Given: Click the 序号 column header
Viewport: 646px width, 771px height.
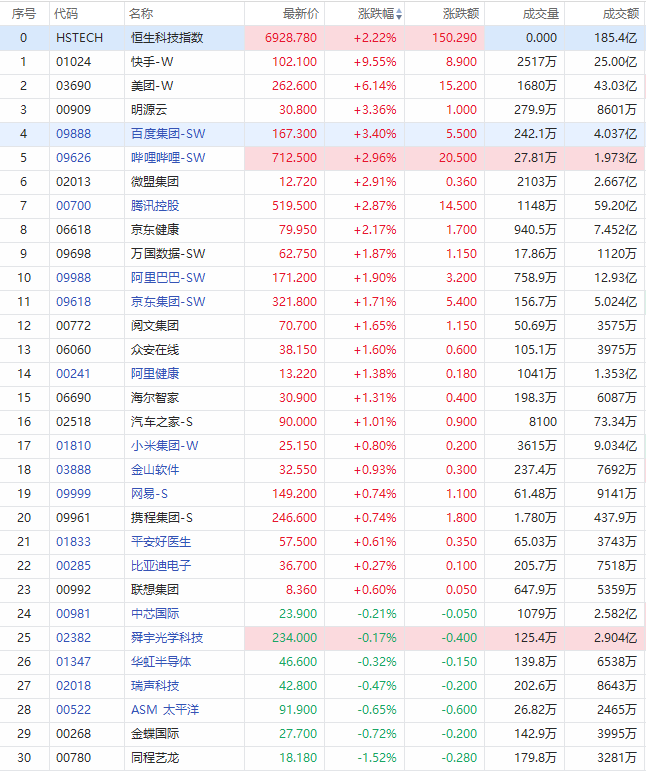Looking at the screenshot, I should point(24,14).
